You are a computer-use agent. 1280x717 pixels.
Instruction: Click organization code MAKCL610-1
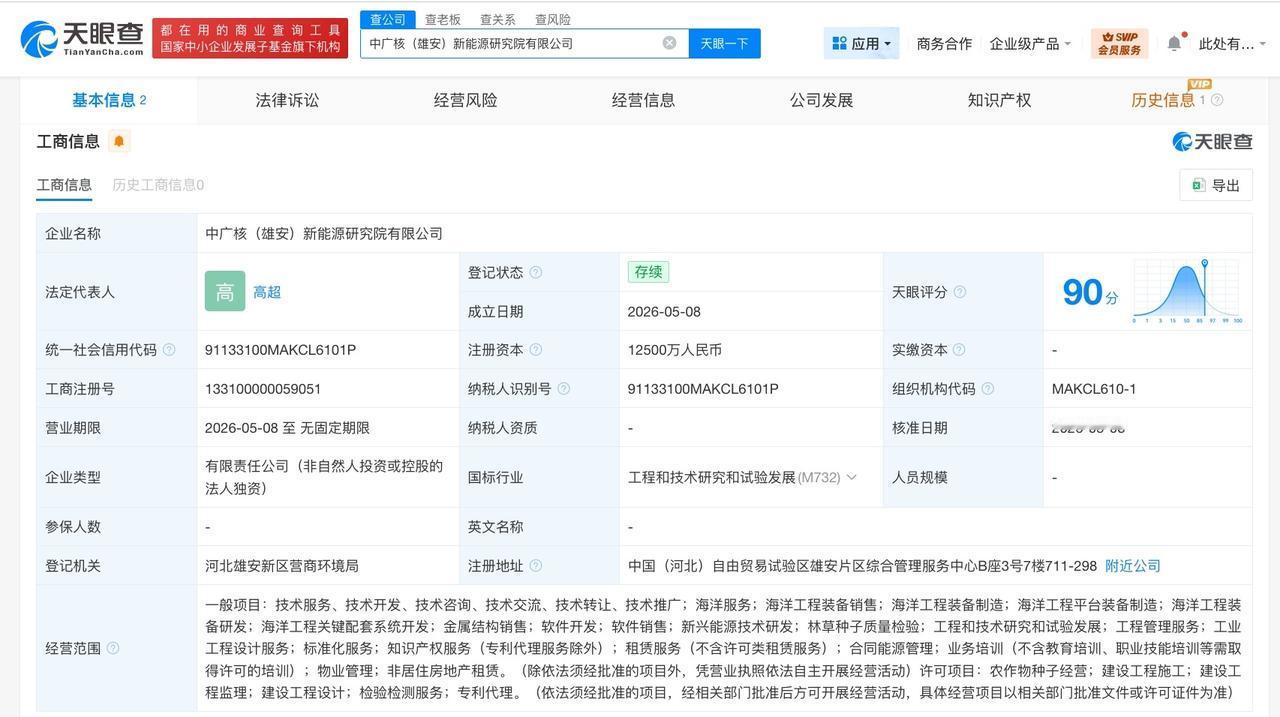[x=1094, y=389]
